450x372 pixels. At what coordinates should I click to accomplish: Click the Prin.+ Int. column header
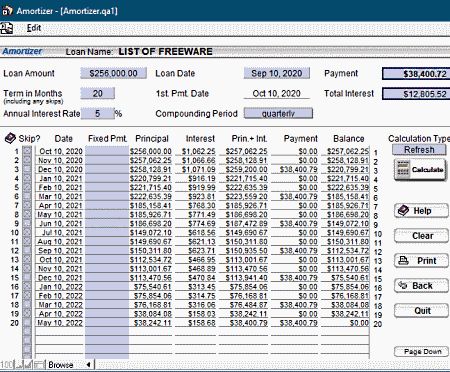[249, 138]
